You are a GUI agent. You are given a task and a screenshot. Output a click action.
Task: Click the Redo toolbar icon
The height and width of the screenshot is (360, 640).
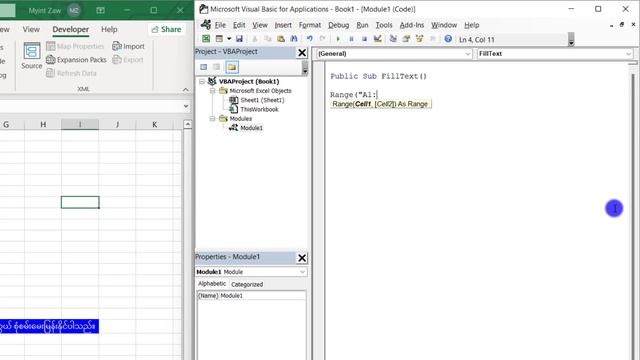322,39
